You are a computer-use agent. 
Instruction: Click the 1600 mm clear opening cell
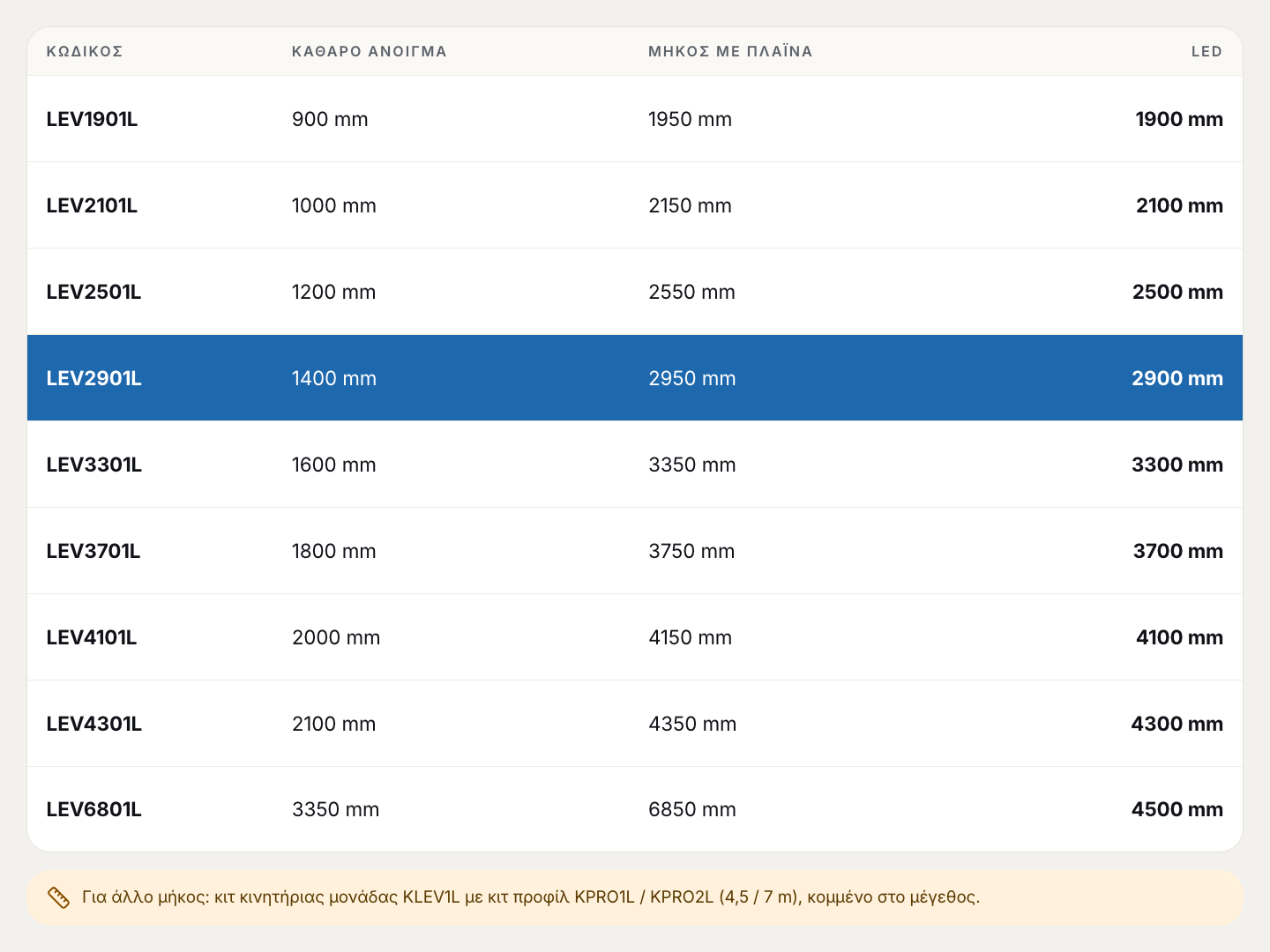334,465
